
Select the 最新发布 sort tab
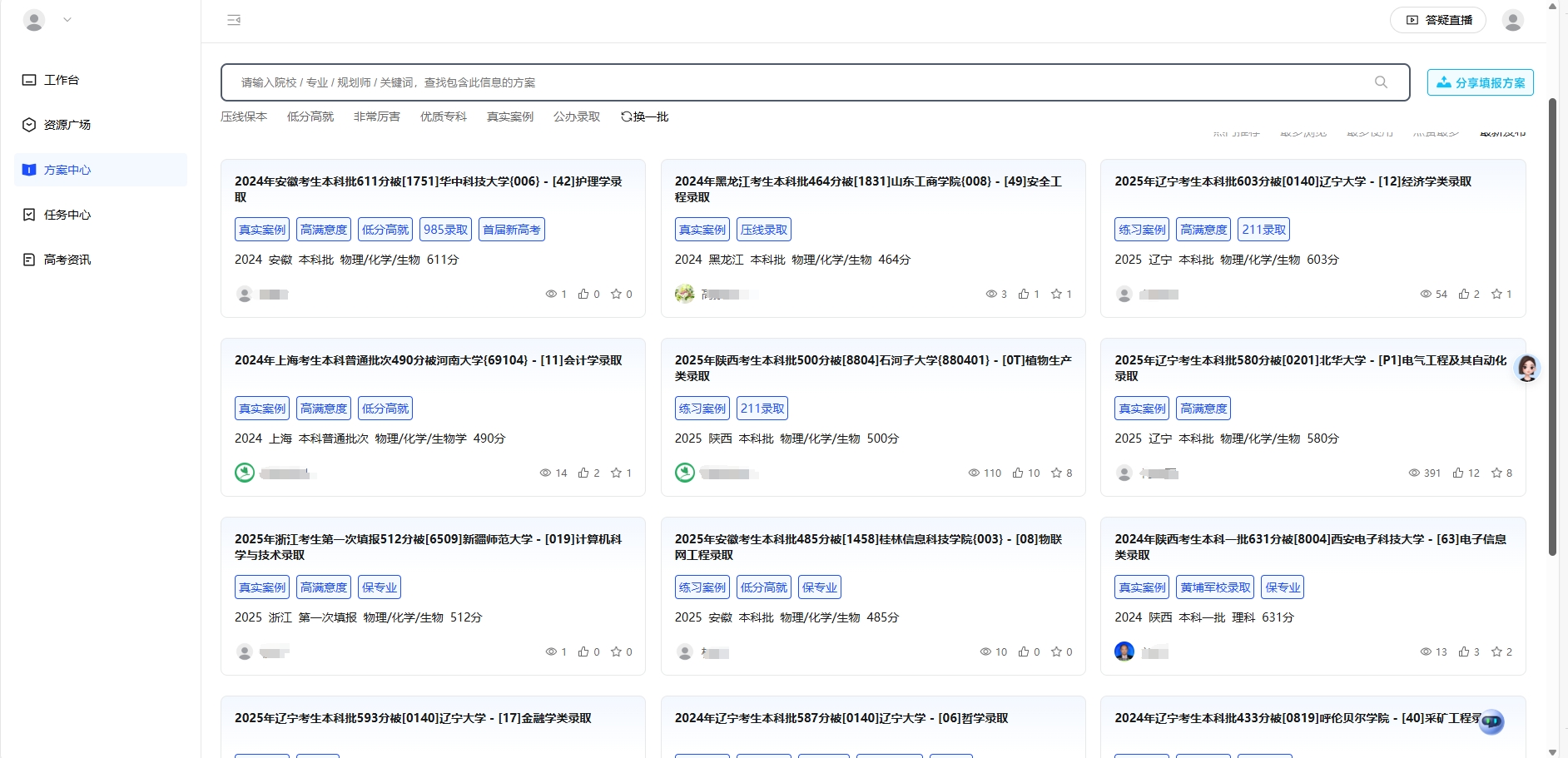[1501, 132]
